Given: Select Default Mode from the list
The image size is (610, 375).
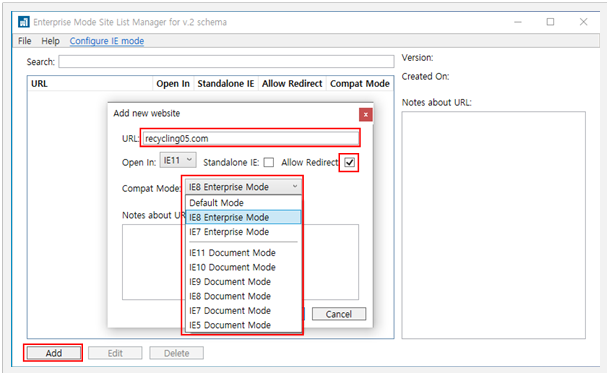Looking at the screenshot, I should pyautogui.click(x=243, y=203).
